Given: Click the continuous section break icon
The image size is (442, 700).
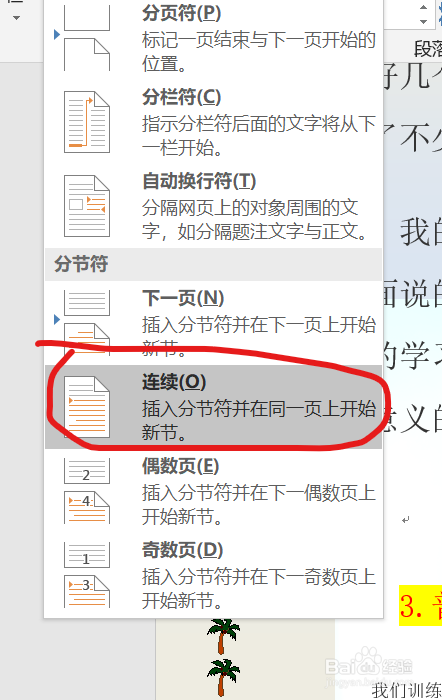Looking at the screenshot, I should 87,407.
